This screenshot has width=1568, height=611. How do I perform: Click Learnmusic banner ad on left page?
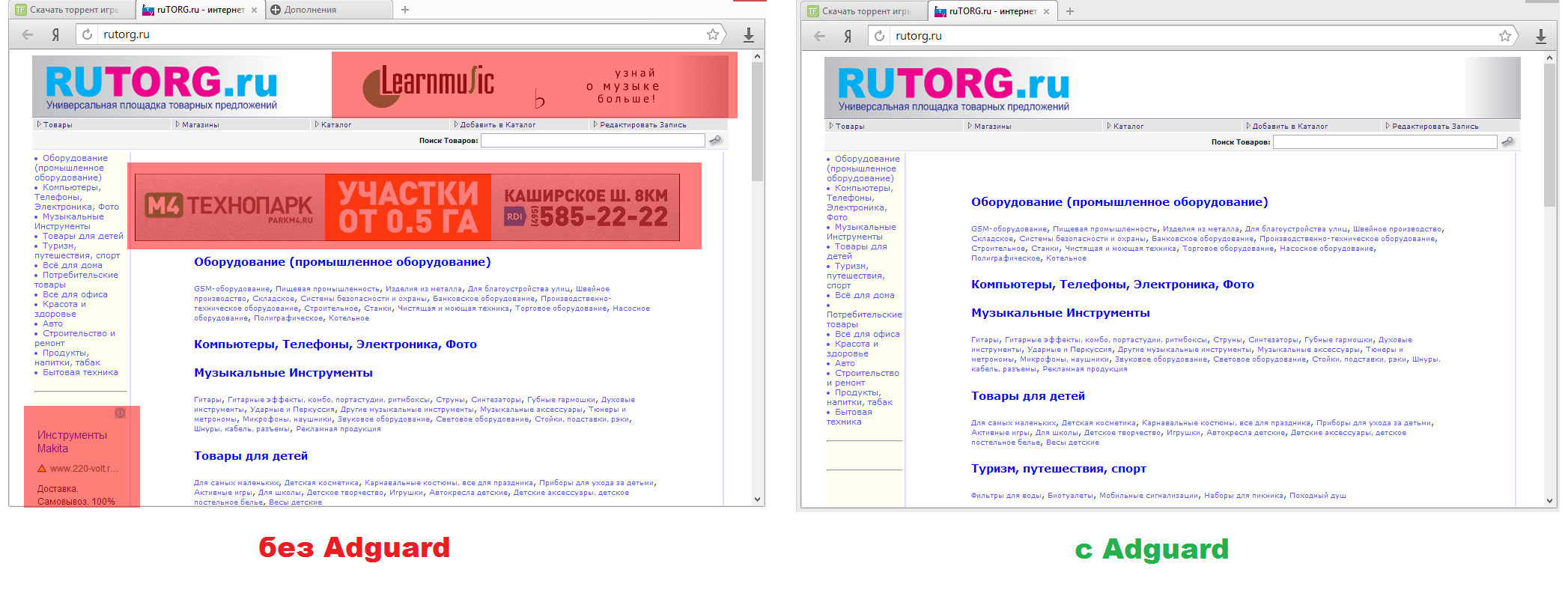[534, 85]
